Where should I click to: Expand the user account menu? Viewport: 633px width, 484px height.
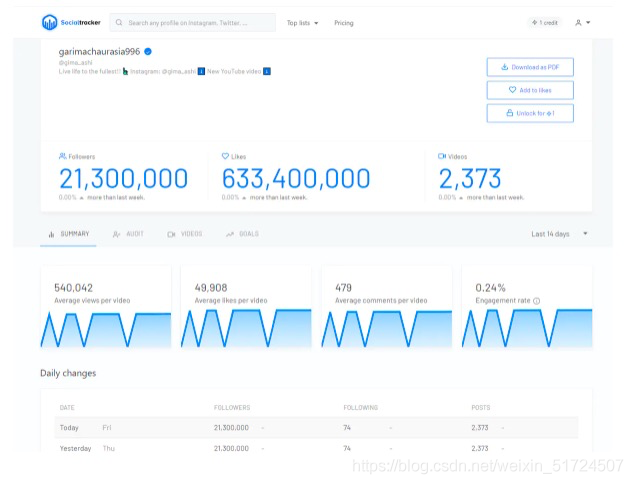point(583,23)
